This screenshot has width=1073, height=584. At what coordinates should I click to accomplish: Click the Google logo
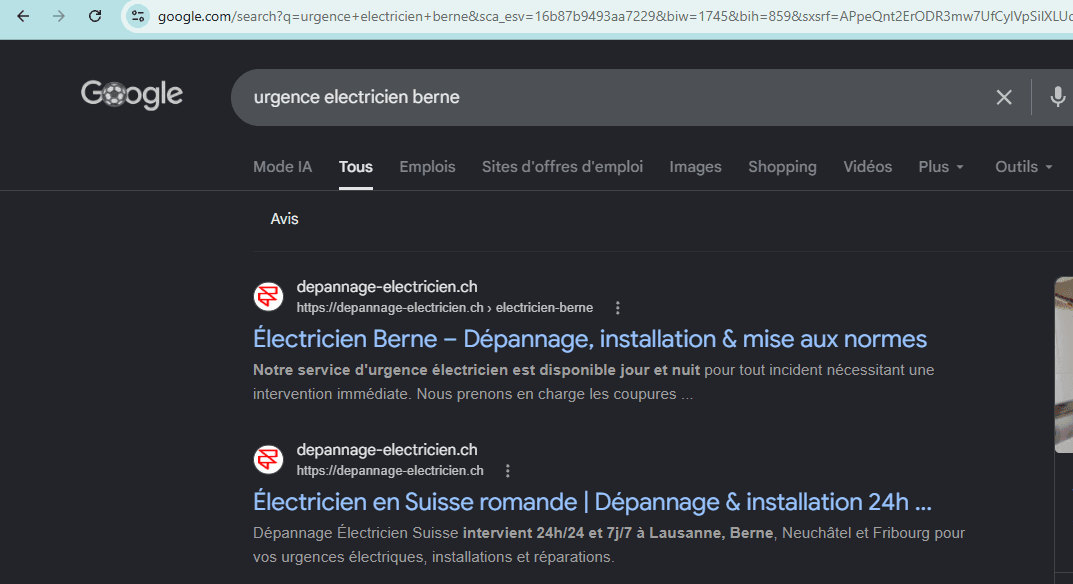click(132, 94)
